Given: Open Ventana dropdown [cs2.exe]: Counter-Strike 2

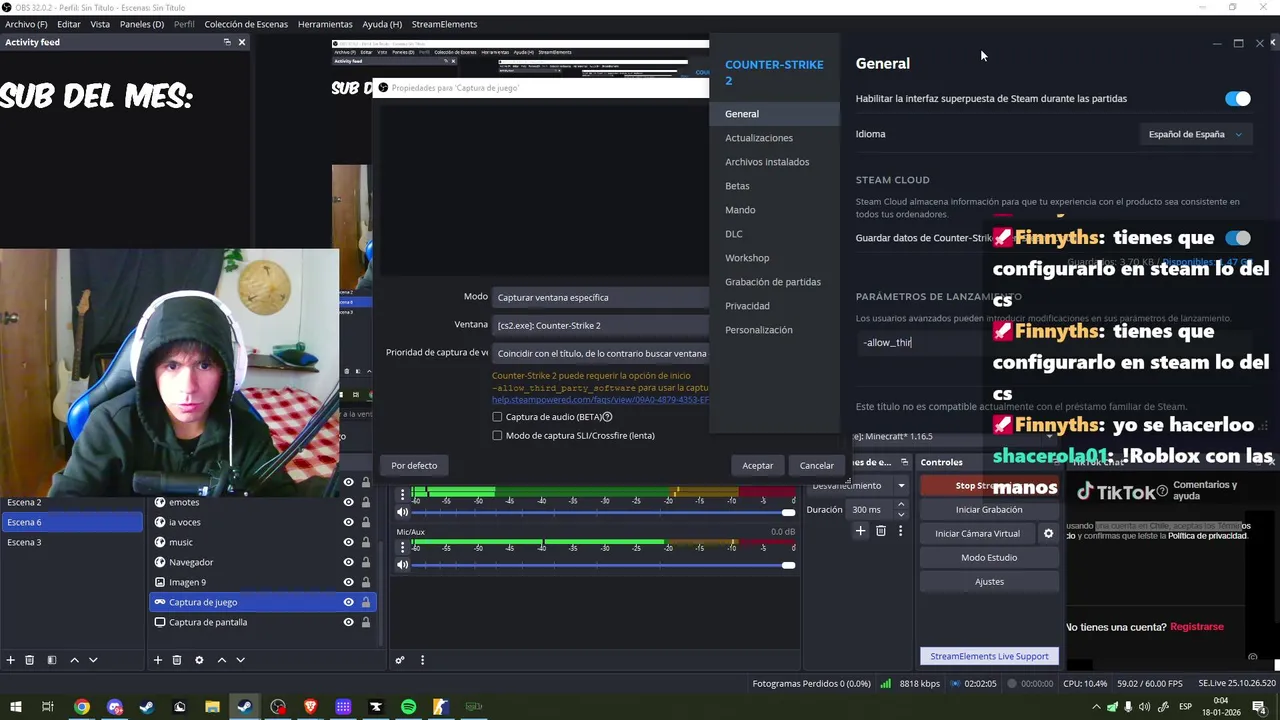Looking at the screenshot, I should pos(601,325).
